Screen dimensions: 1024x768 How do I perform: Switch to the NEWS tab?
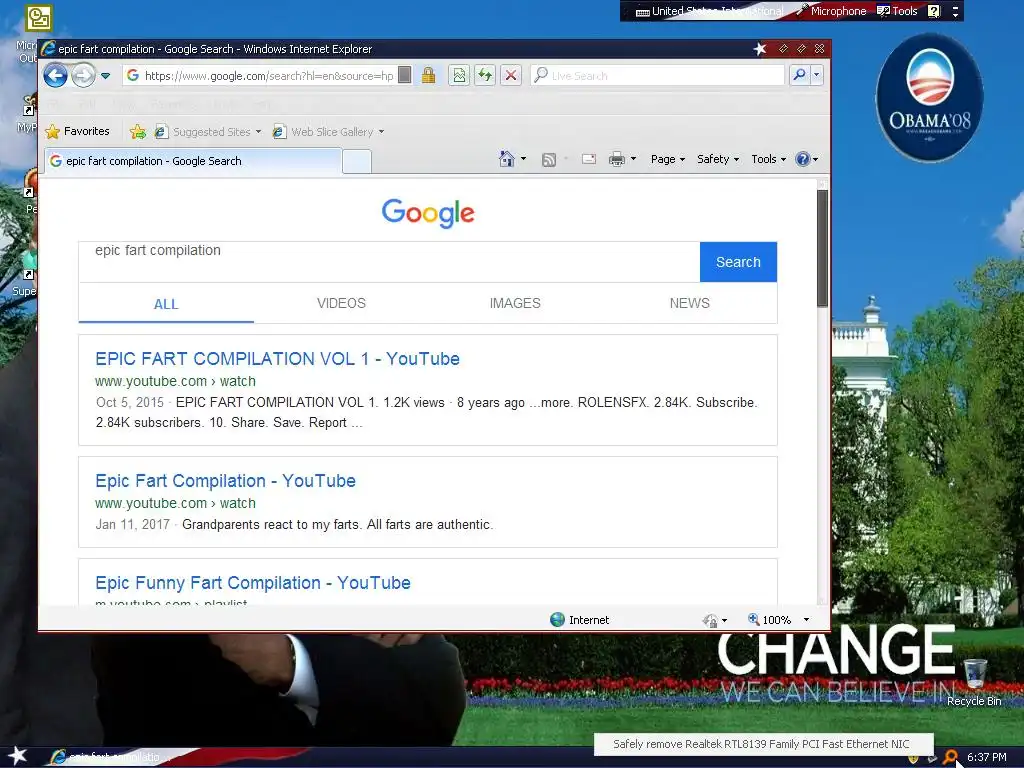click(x=689, y=303)
